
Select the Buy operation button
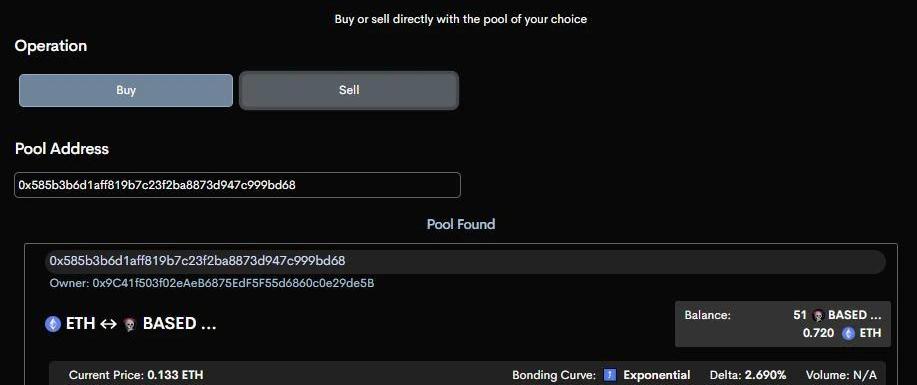(x=126, y=91)
